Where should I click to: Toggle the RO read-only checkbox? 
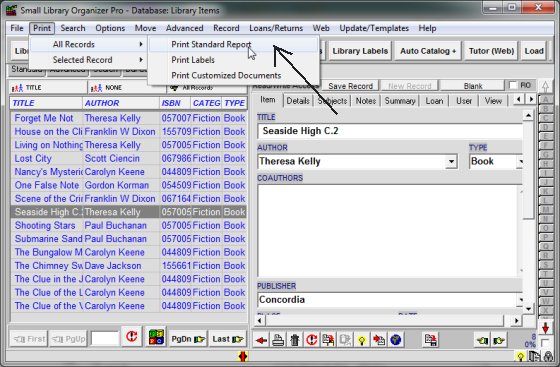click(513, 85)
